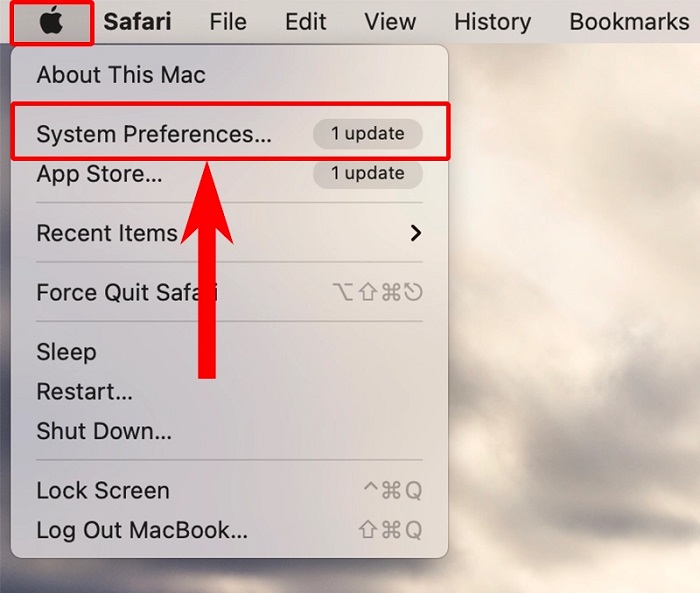Image resolution: width=700 pixels, height=593 pixels.
Task: Open the Edit menu
Action: (x=305, y=22)
